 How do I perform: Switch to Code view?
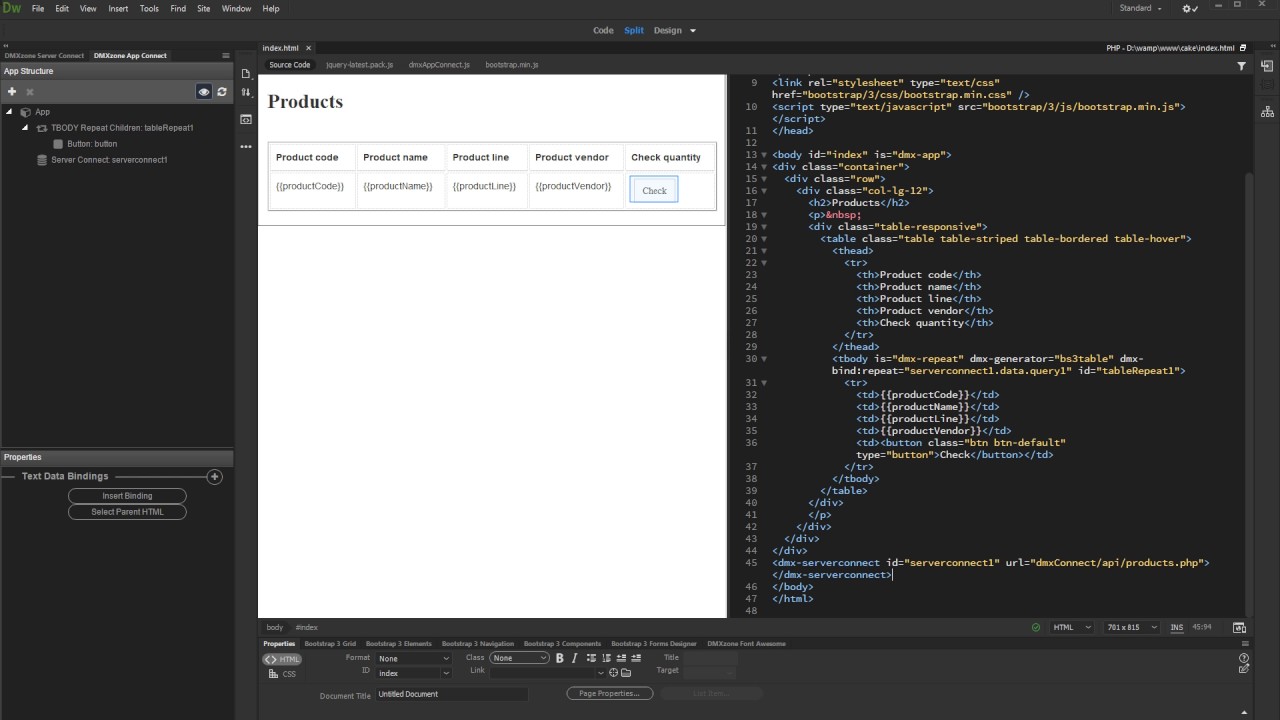coord(603,31)
